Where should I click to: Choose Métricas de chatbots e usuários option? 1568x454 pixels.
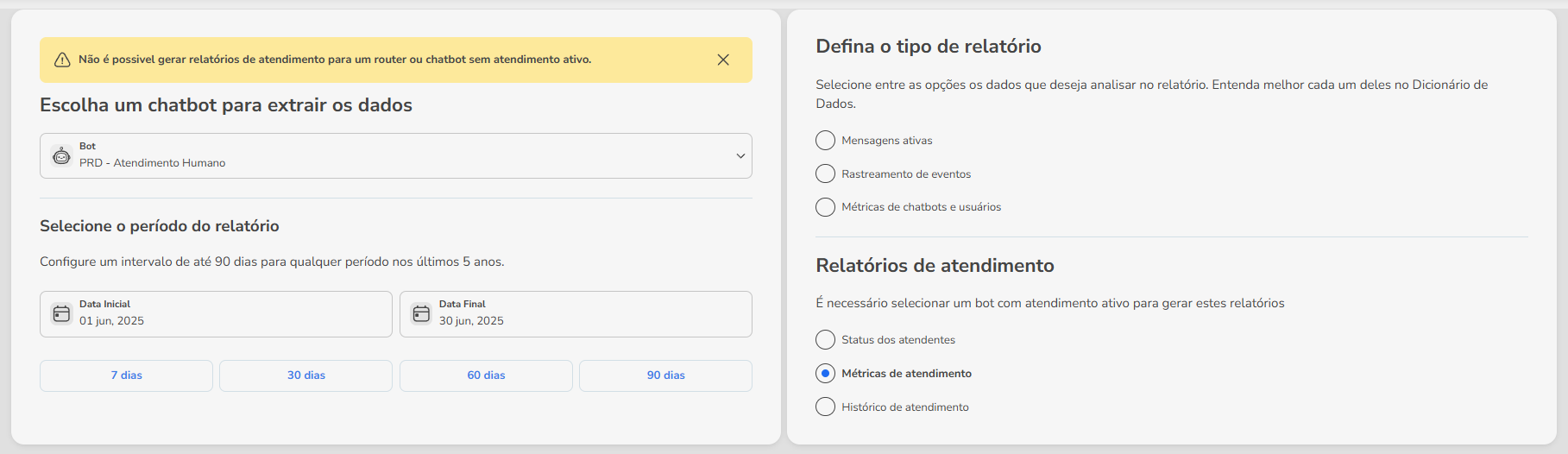(x=826, y=207)
